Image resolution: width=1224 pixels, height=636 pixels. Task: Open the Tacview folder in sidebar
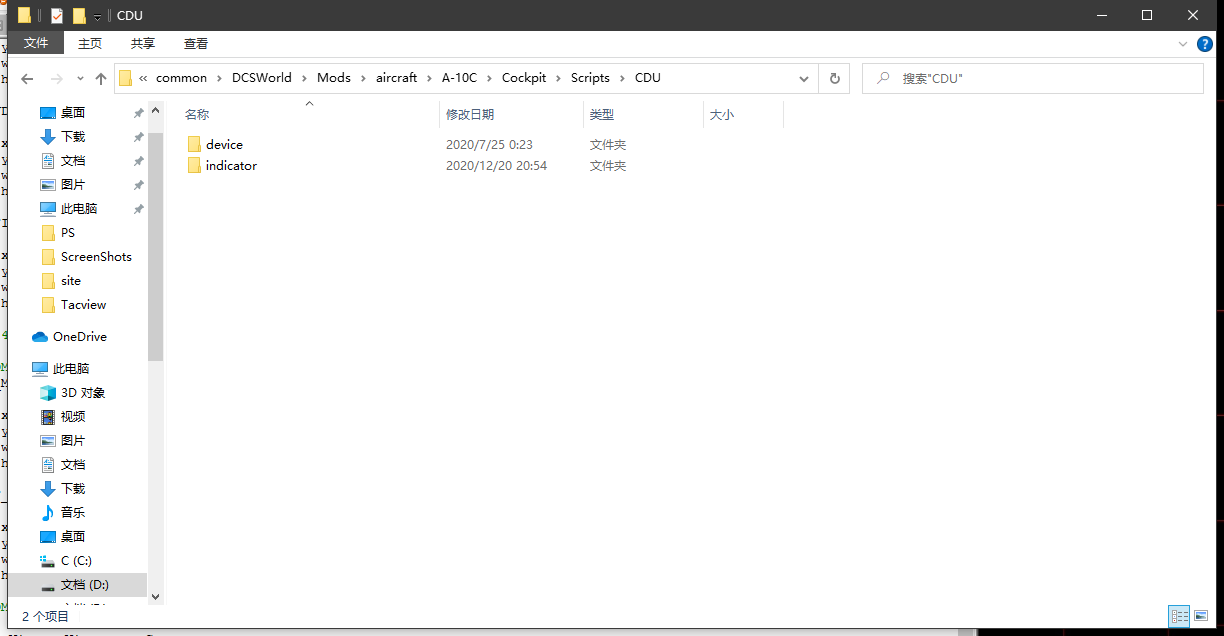[83, 305]
